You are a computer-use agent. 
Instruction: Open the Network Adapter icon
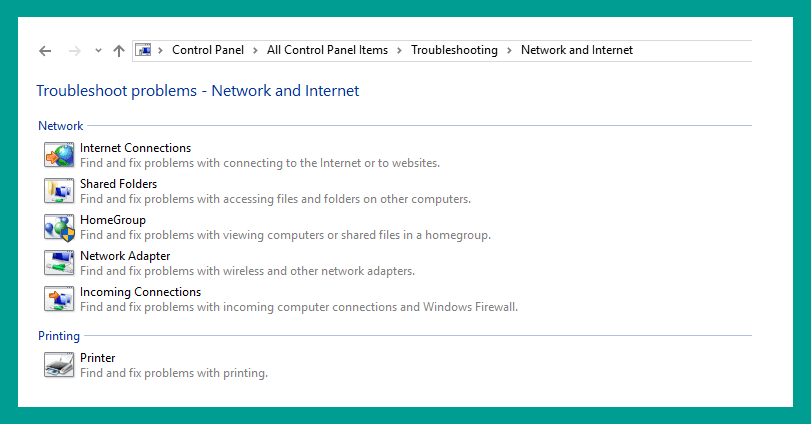pyautogui.click(x=59, y=263)
